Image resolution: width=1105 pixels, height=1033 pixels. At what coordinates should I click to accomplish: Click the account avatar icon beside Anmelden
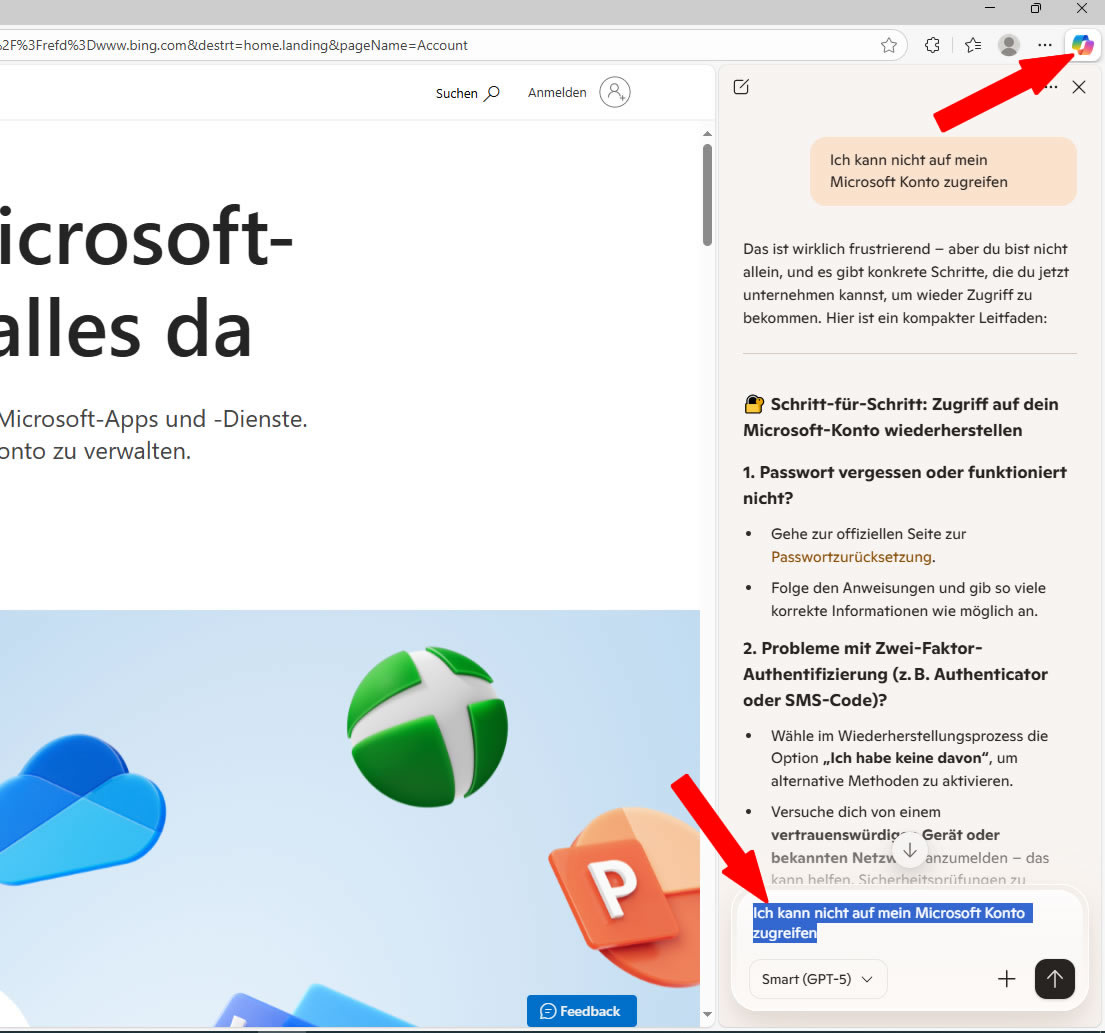[x=615, y=92]
